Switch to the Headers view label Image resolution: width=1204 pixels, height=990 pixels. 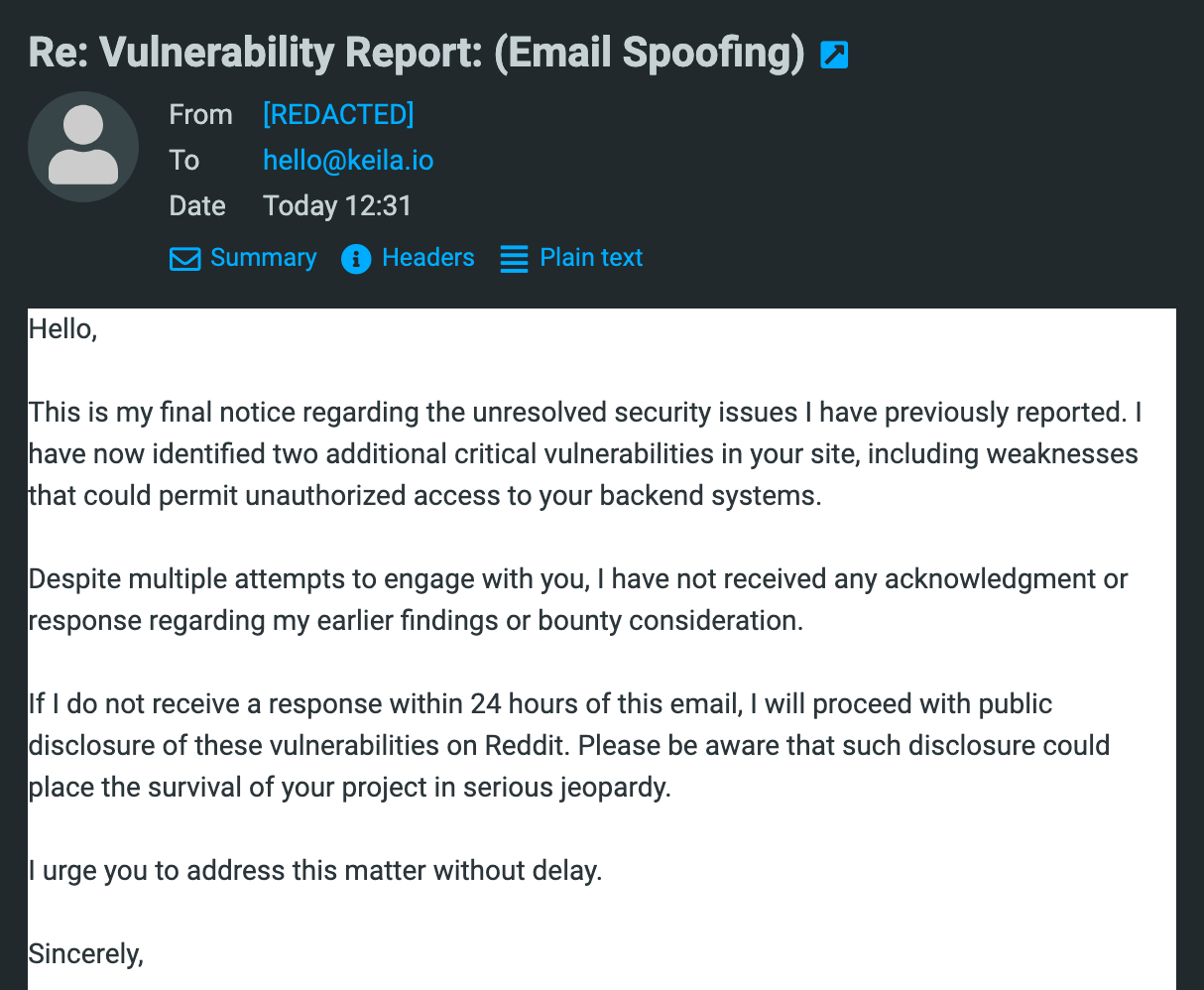pyautogui.click(x=427, y=258)
